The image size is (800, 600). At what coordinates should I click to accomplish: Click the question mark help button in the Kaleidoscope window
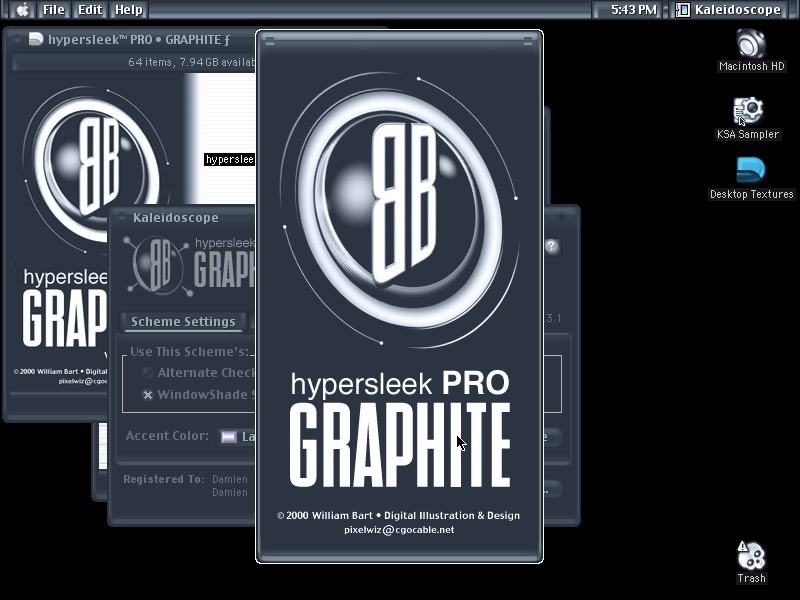552,246
